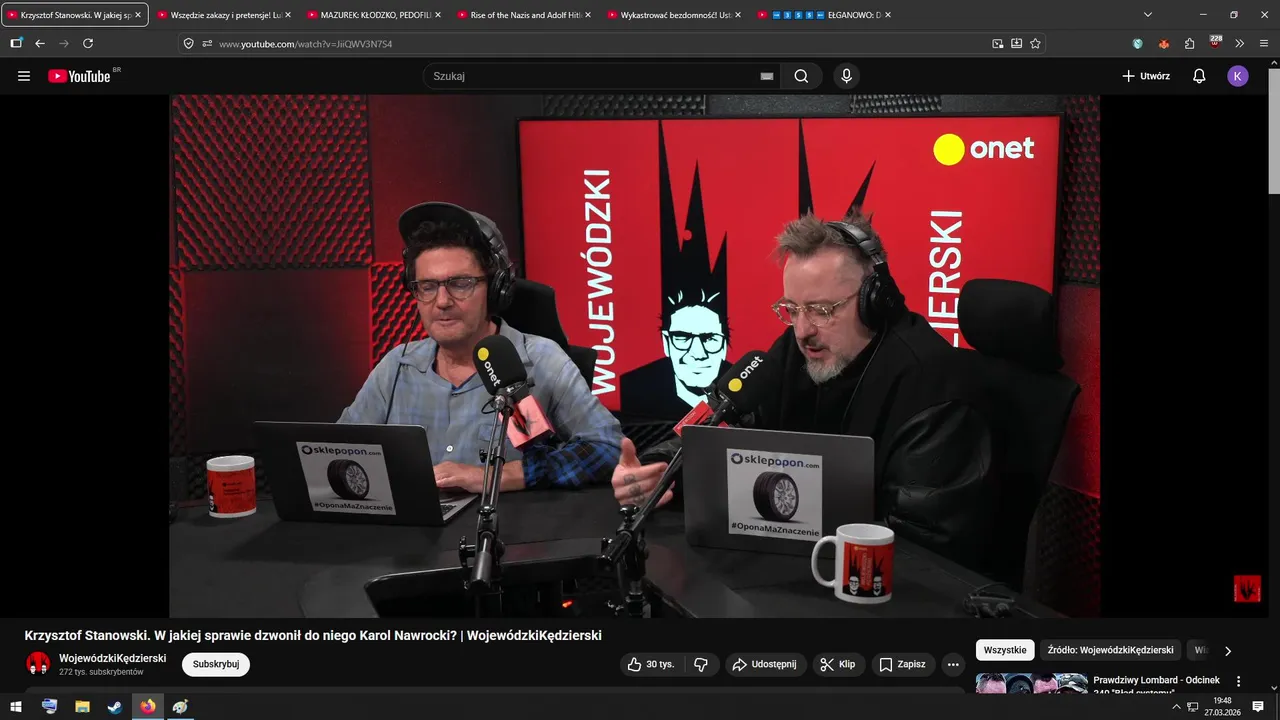
Task: Like the video (30 tys.)
Action: 651,664
